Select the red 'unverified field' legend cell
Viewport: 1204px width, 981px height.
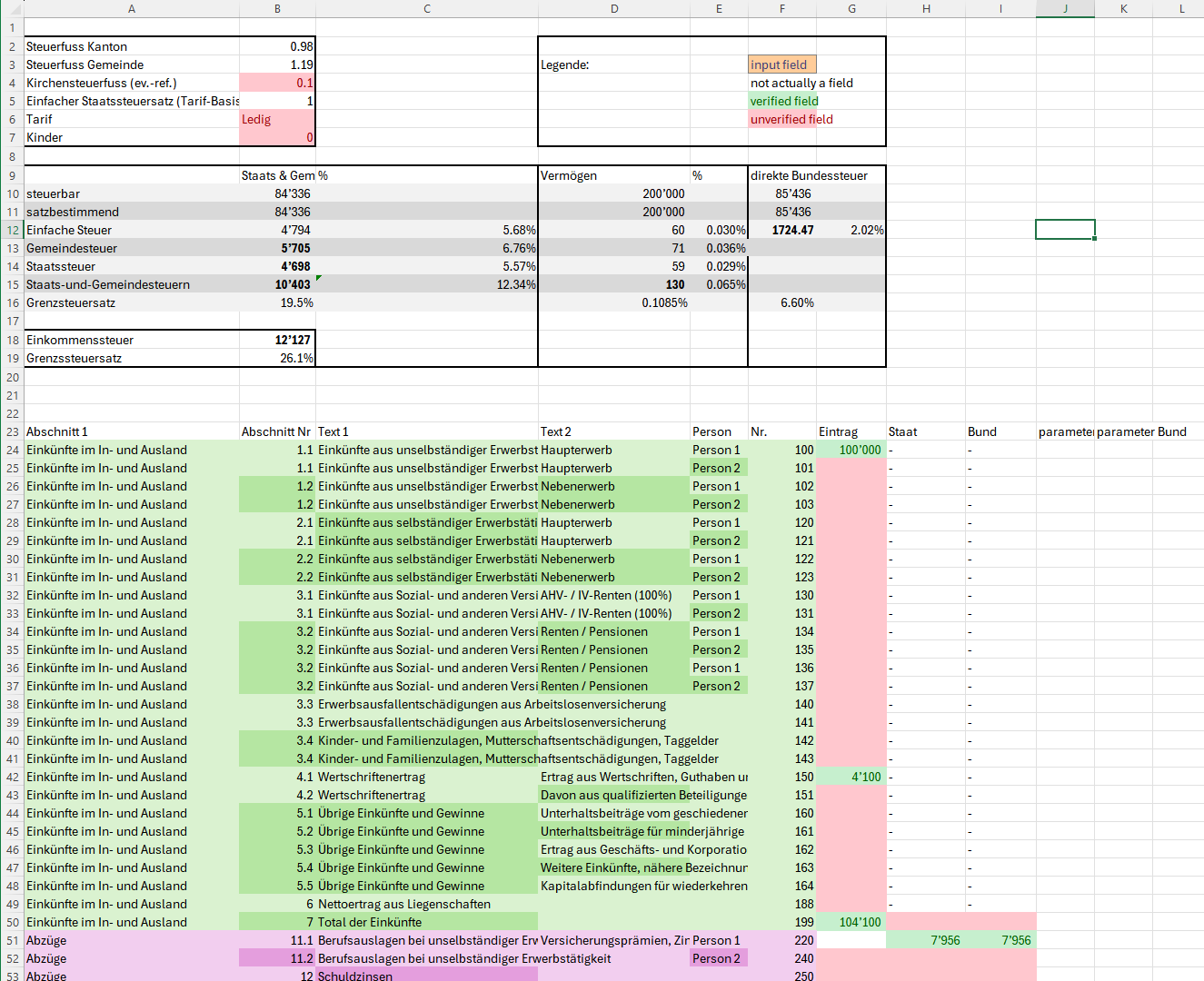(x=783, y=119)
